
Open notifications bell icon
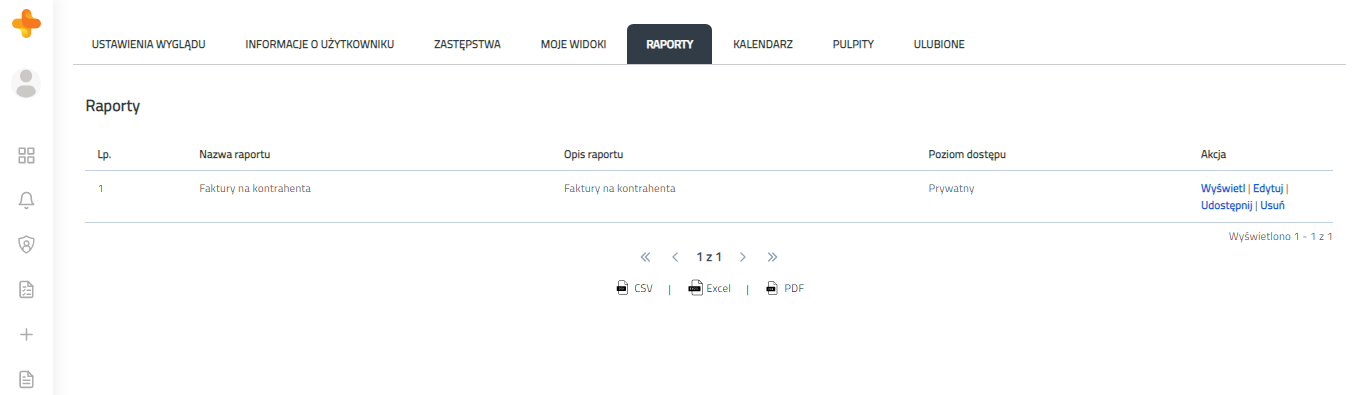pyautogui.click(x=27, y=200)
